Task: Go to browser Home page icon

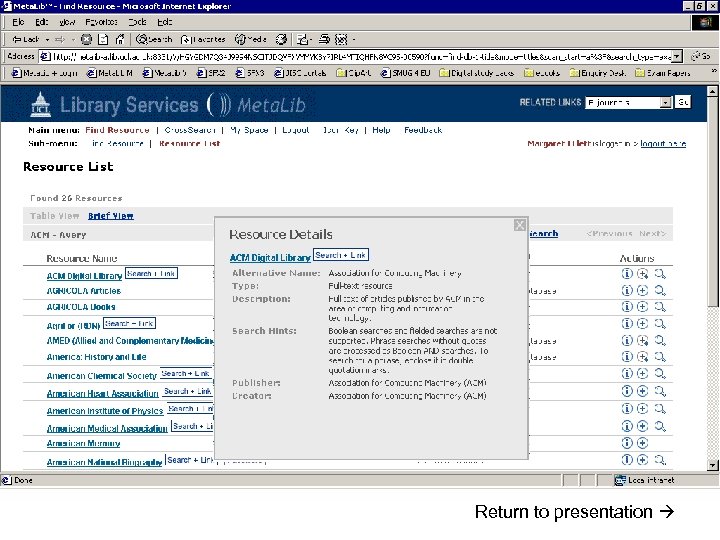Action: pos(120,39)
